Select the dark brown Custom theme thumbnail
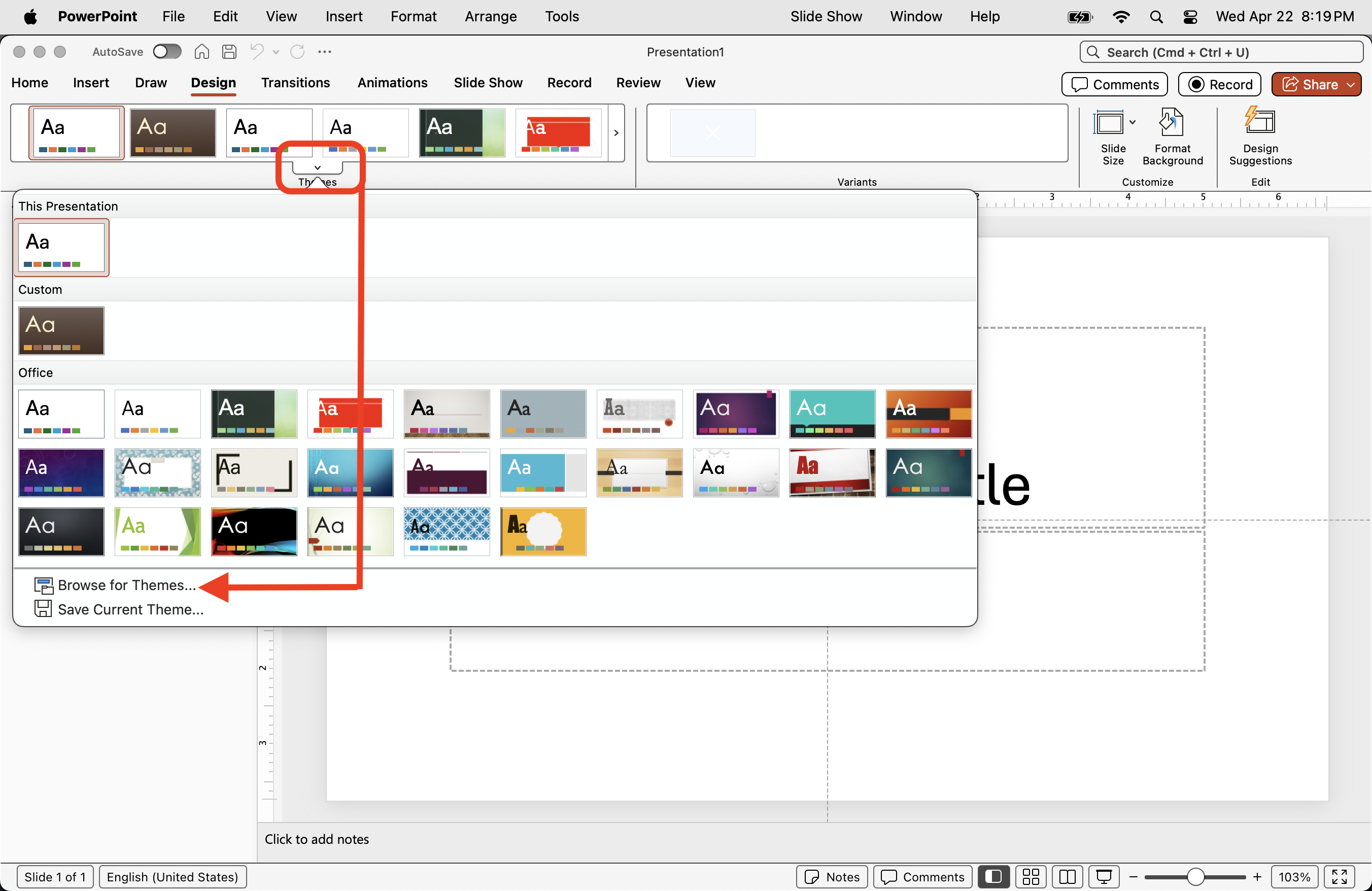This screenshot has height=891, width=1372. (61, 331)
